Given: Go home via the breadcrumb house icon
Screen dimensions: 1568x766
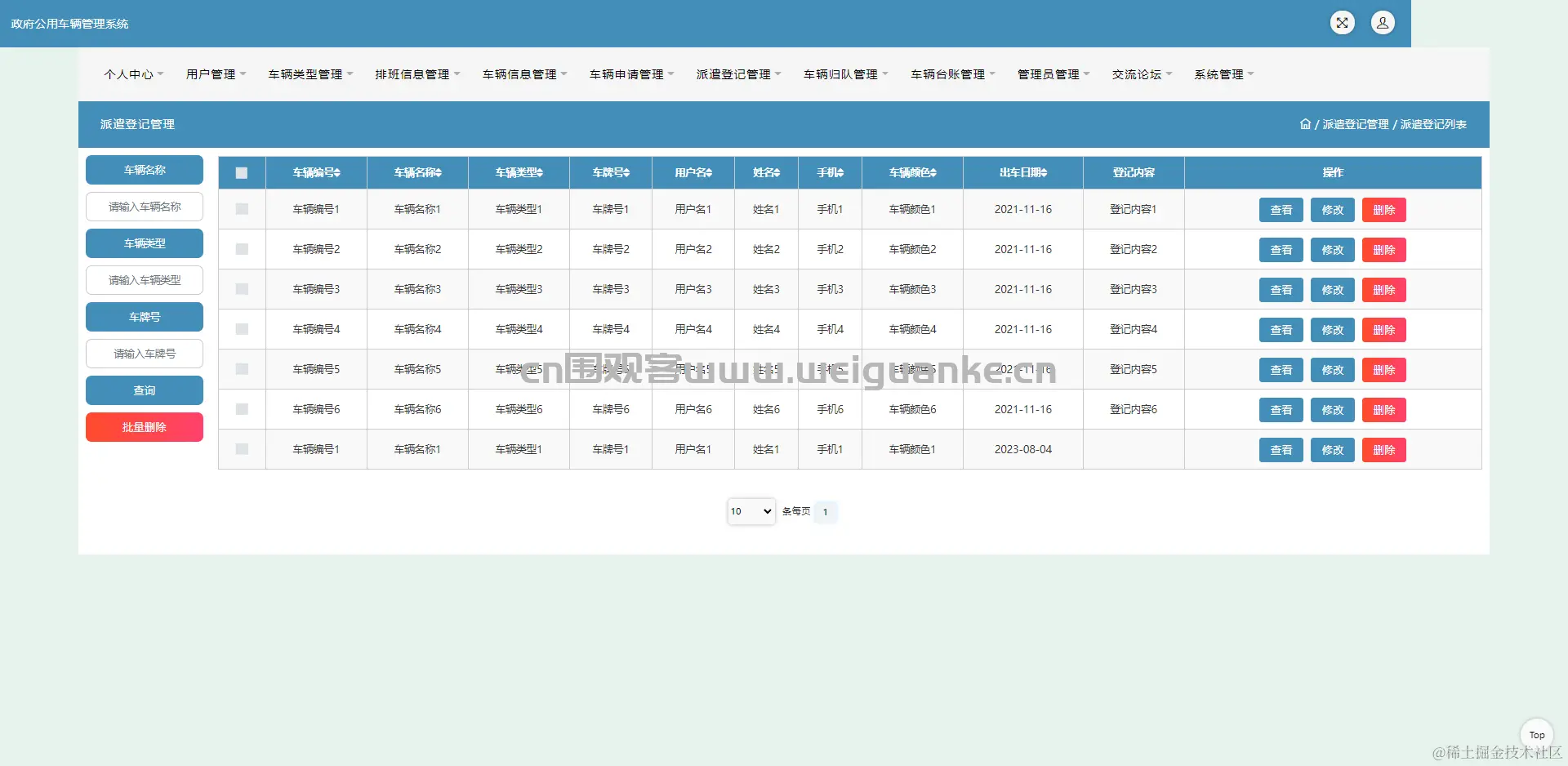Looking at the screenshot, I should click(x=1305, y=124).
